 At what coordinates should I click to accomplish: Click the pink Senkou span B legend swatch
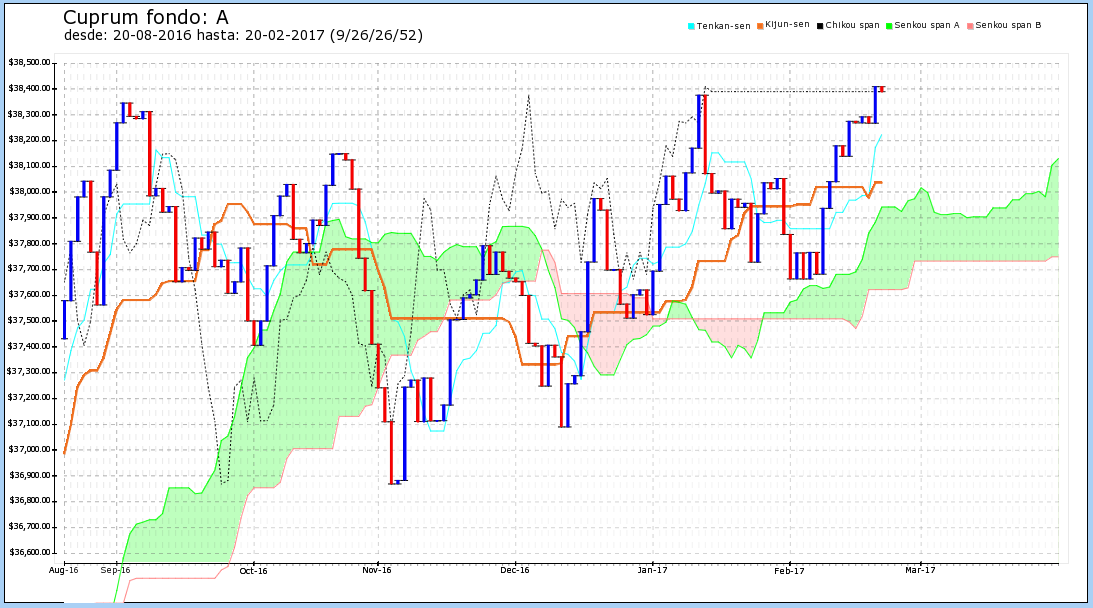970,26
